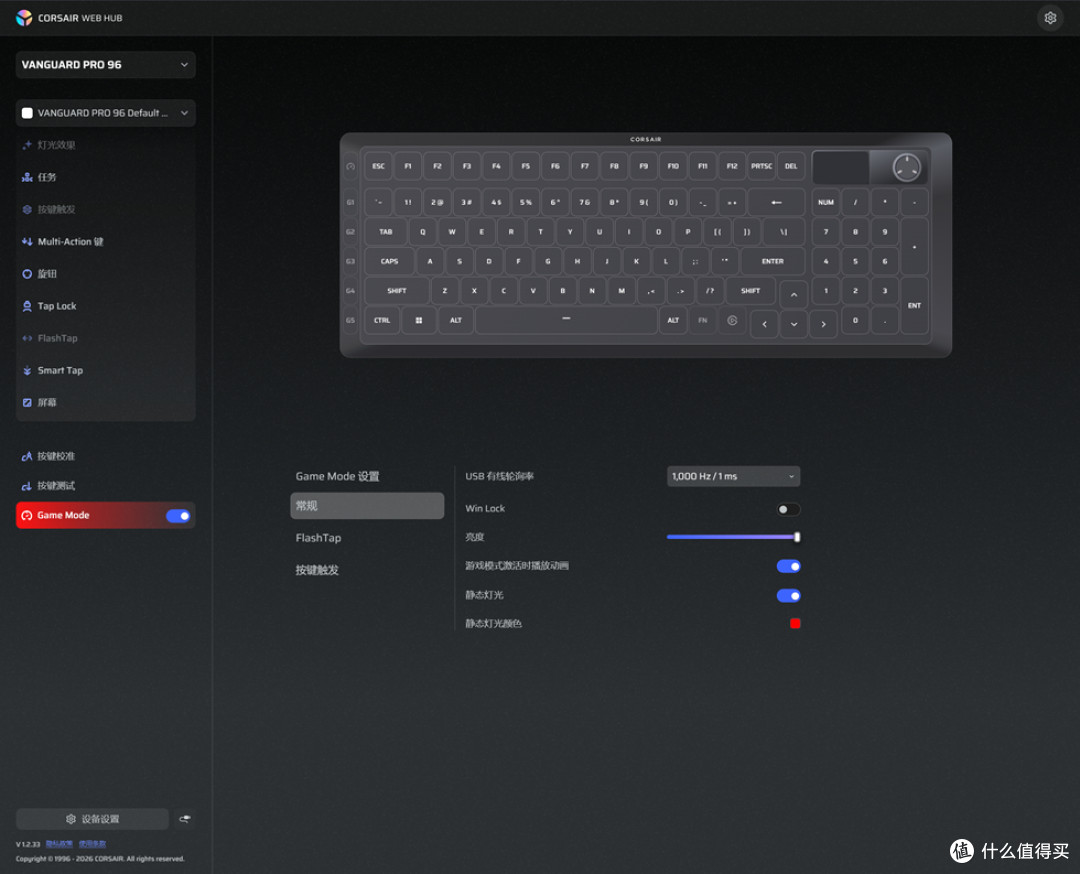This screenshot has width=1080, height=874.
Task: Select the CAPS key on the keyboard
Action: coord(389,262)
